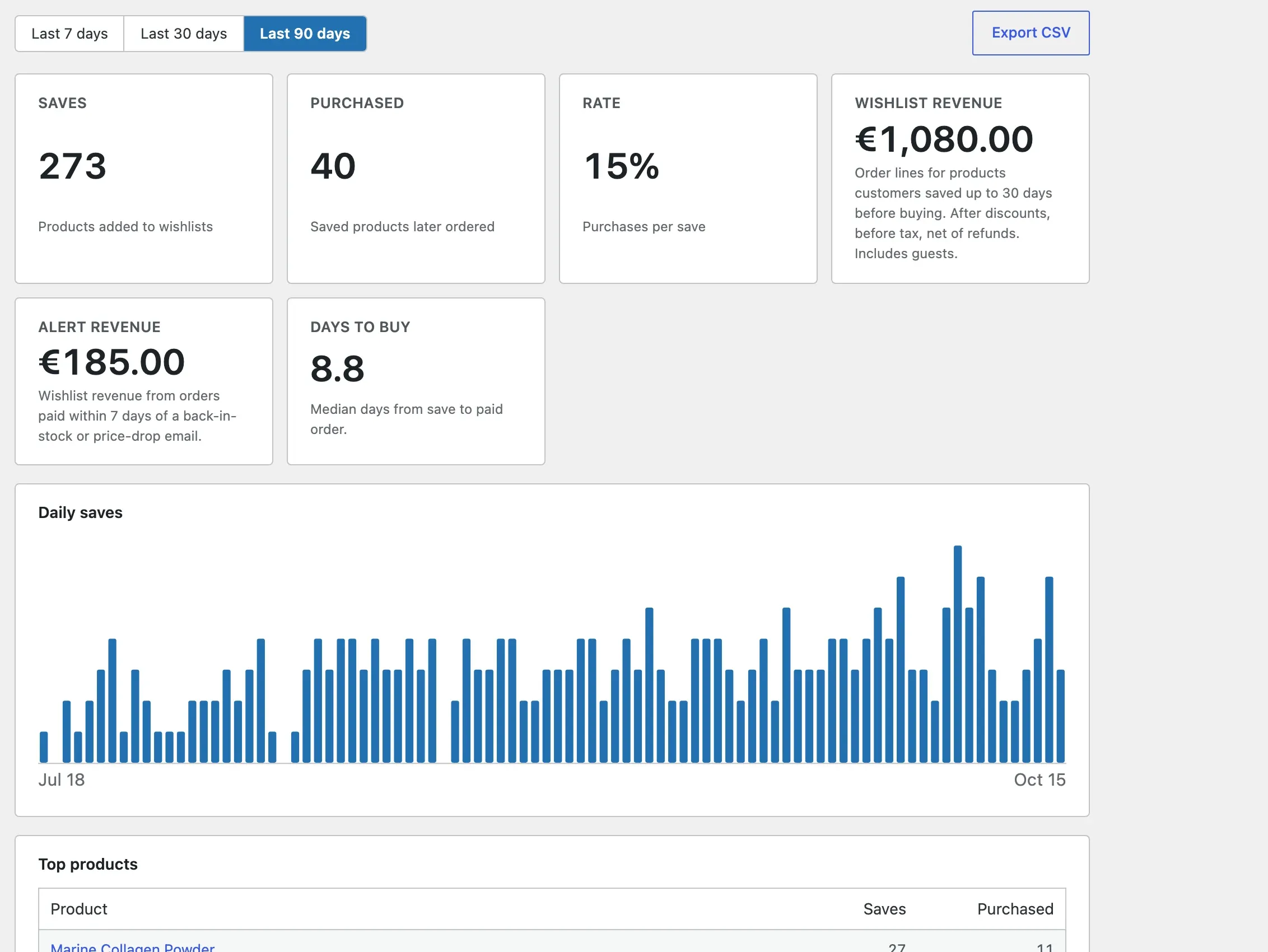
Task: Click the RATE card title
Action: coord(602,103)
